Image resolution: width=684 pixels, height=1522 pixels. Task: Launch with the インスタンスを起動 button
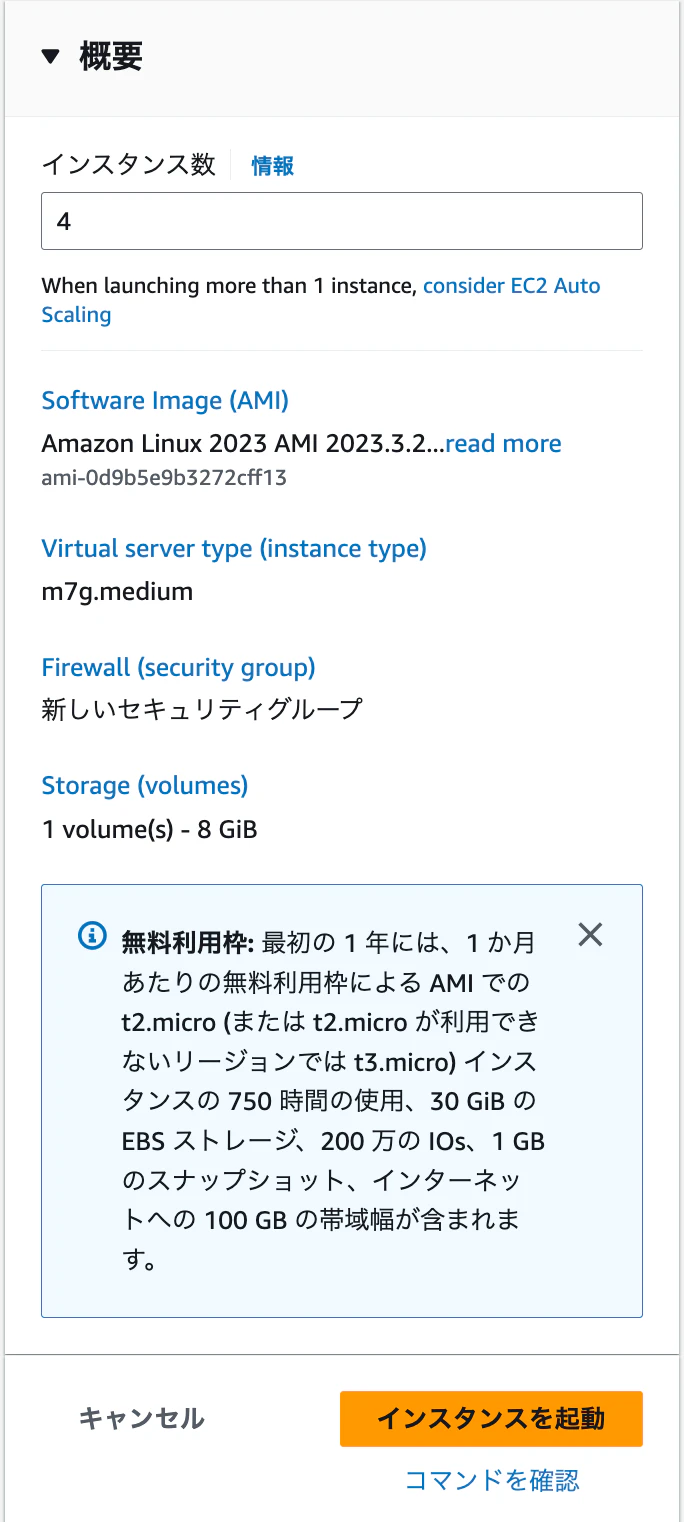(x=491, y=1418)
